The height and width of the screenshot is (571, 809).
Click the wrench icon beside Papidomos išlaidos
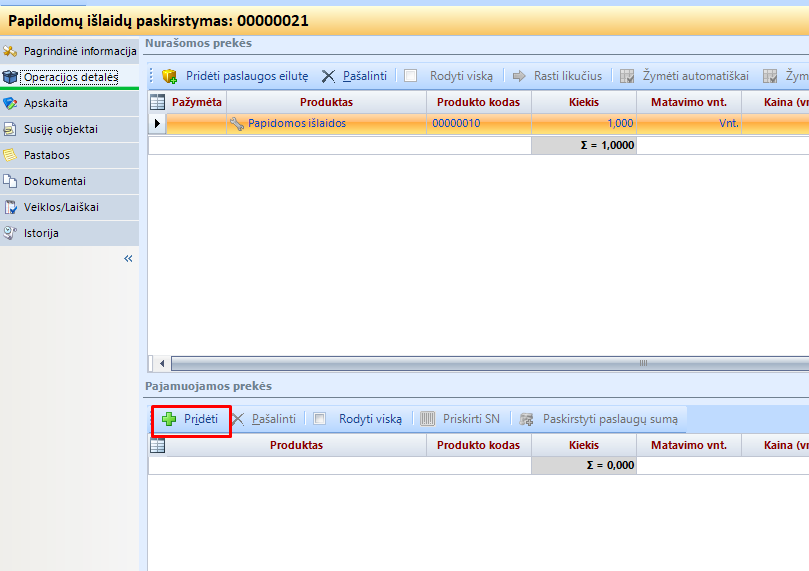pyautogui.click(x=236, y=124)
